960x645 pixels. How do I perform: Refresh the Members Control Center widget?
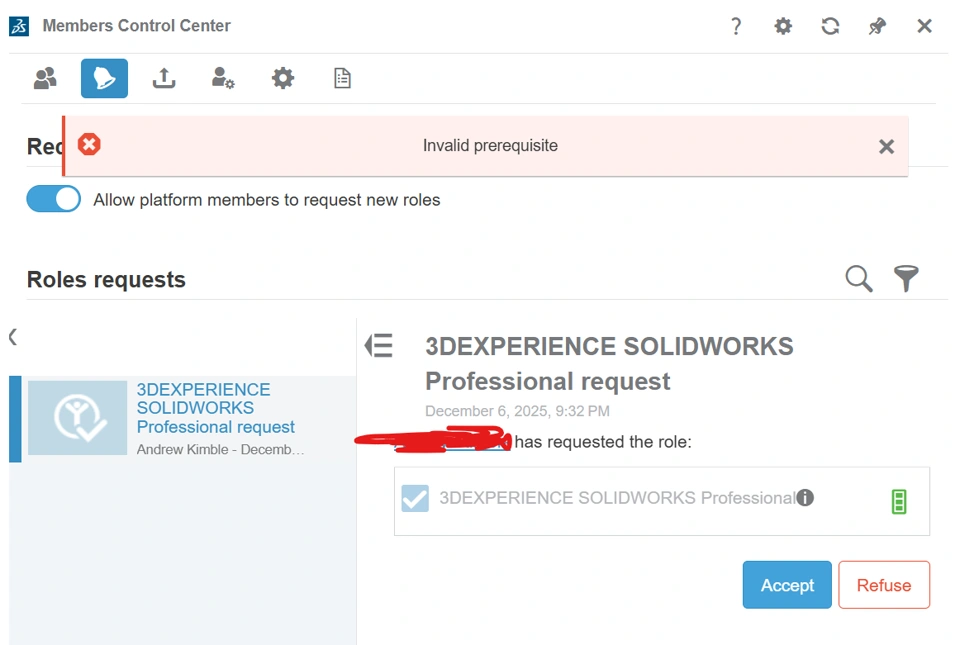830,26
